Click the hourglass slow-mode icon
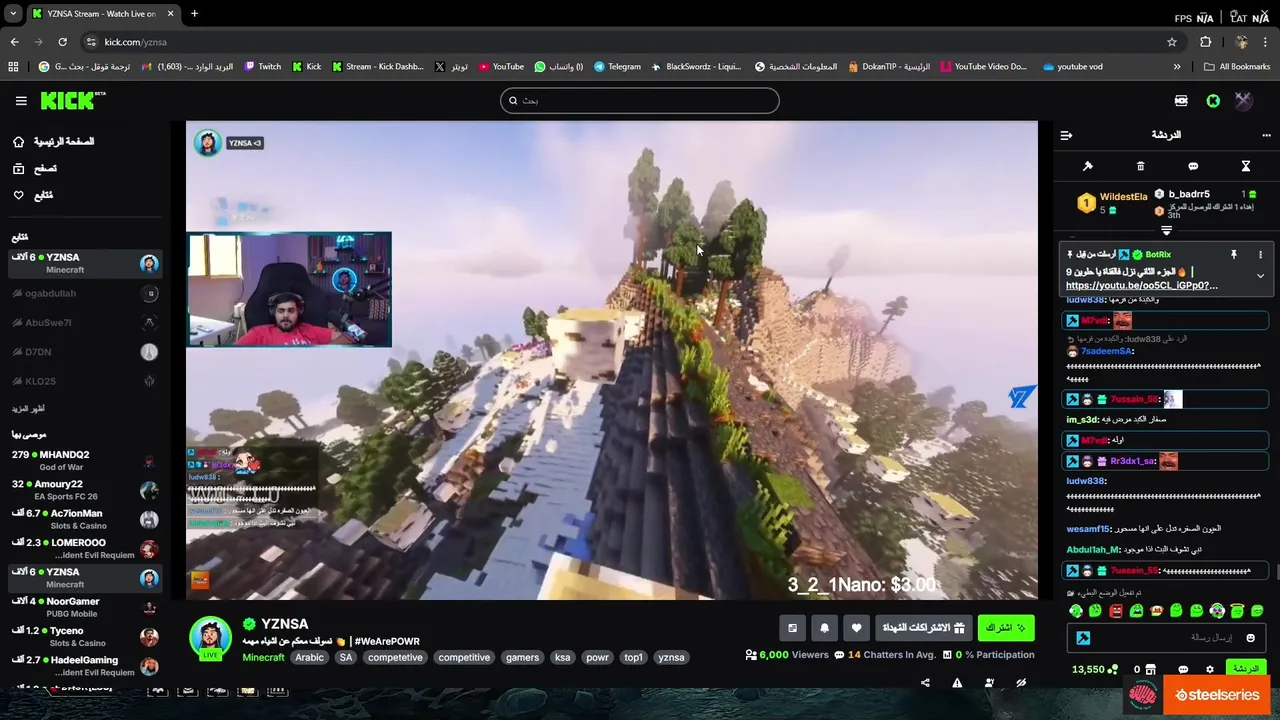 pyautogui.click(x=1246, y=166)
